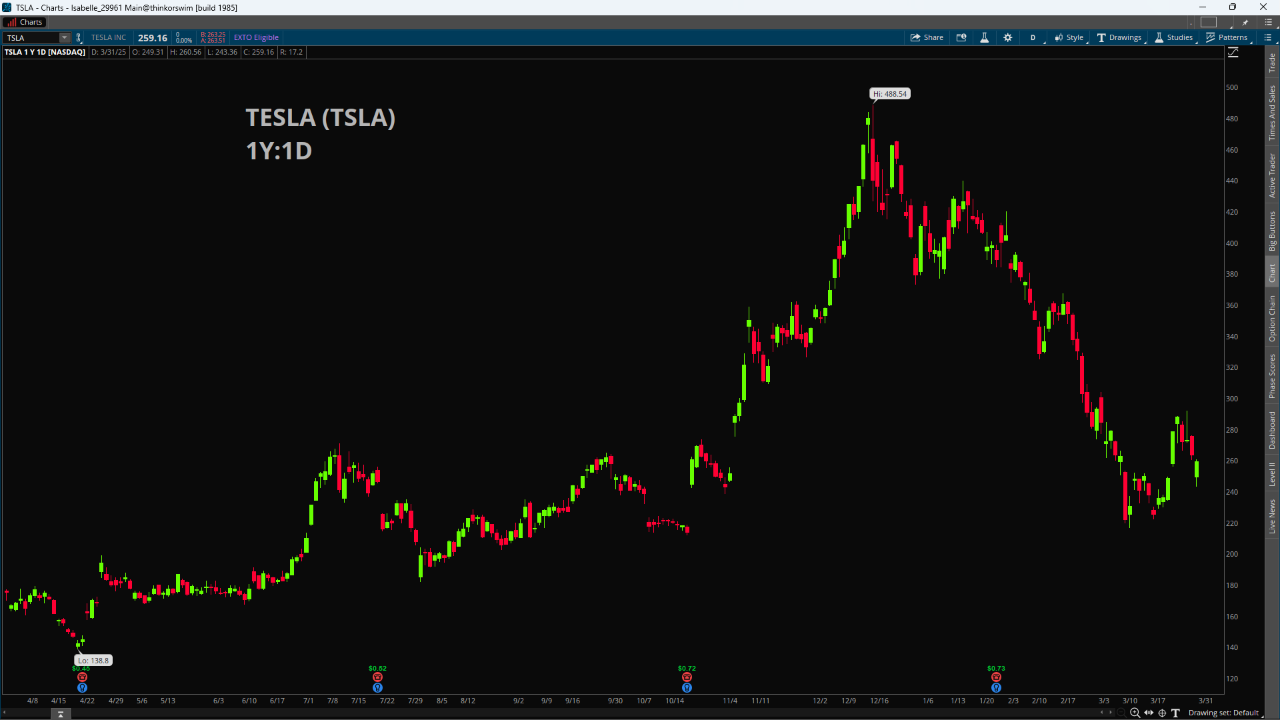Viewport: 1280px width, 720px height.
Task: Select the crosshair pointer icon
Action: [x=1162, y=712]
